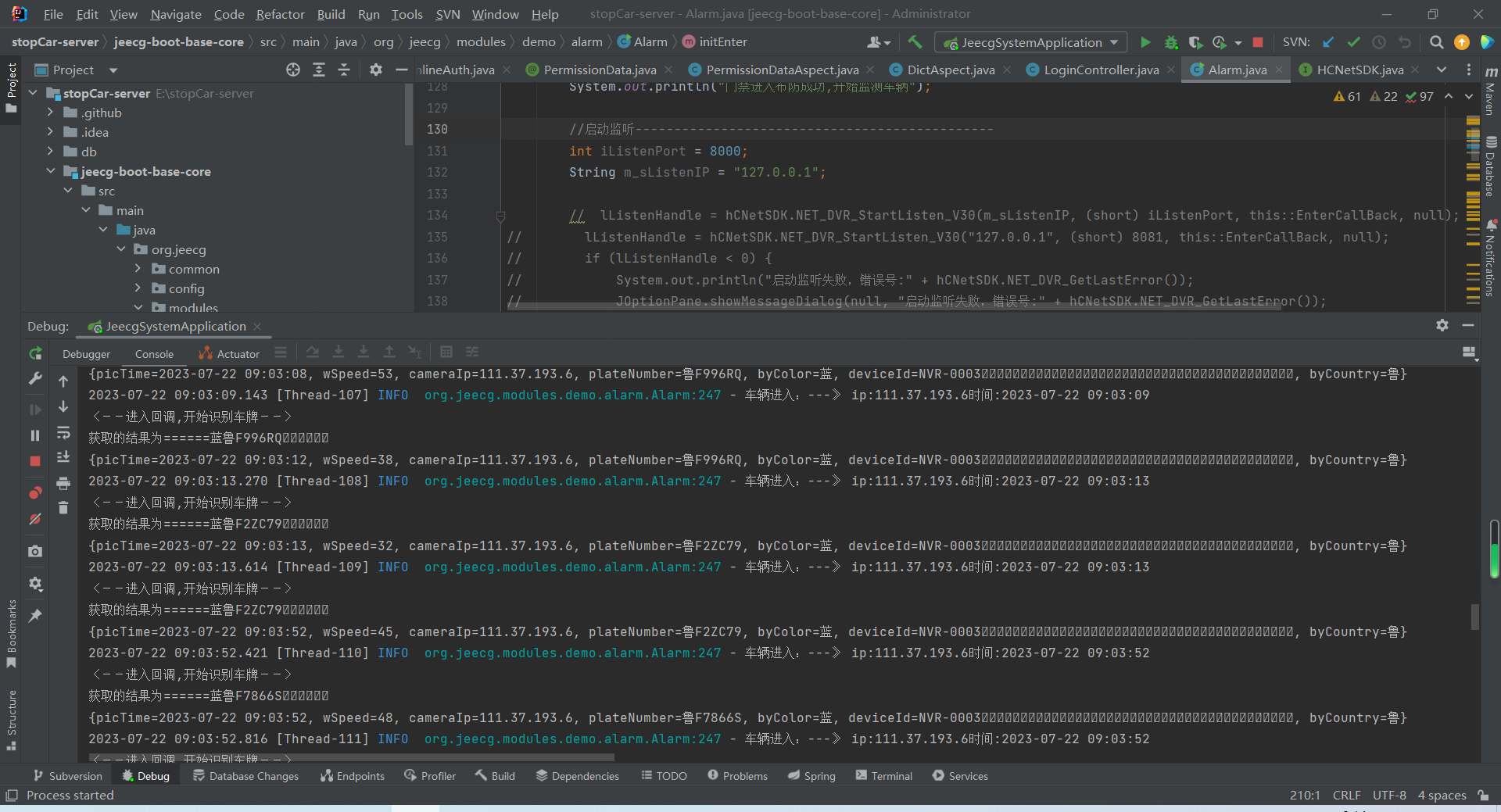
Task: Click console vertical scrollbar thumb
Action: [x=1474, y=617]
